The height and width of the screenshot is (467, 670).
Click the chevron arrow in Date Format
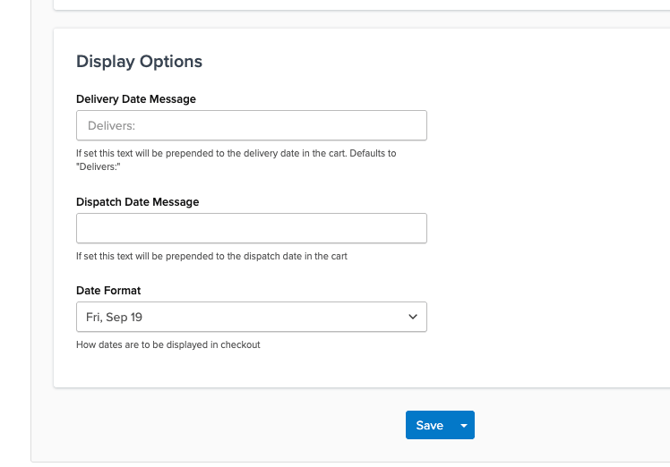[413, 317]
